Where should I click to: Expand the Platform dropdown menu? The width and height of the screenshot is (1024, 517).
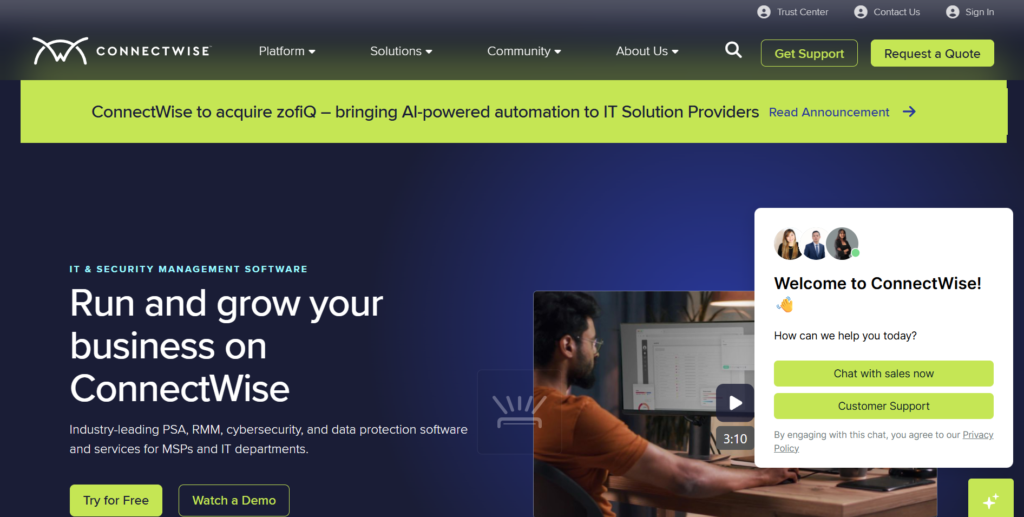(287, 51)
